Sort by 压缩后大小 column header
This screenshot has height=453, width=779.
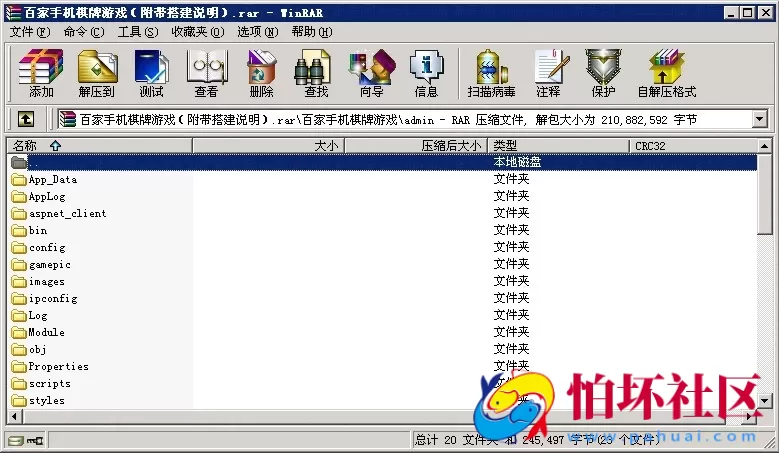pyautogui.click(x=416, y=146)
